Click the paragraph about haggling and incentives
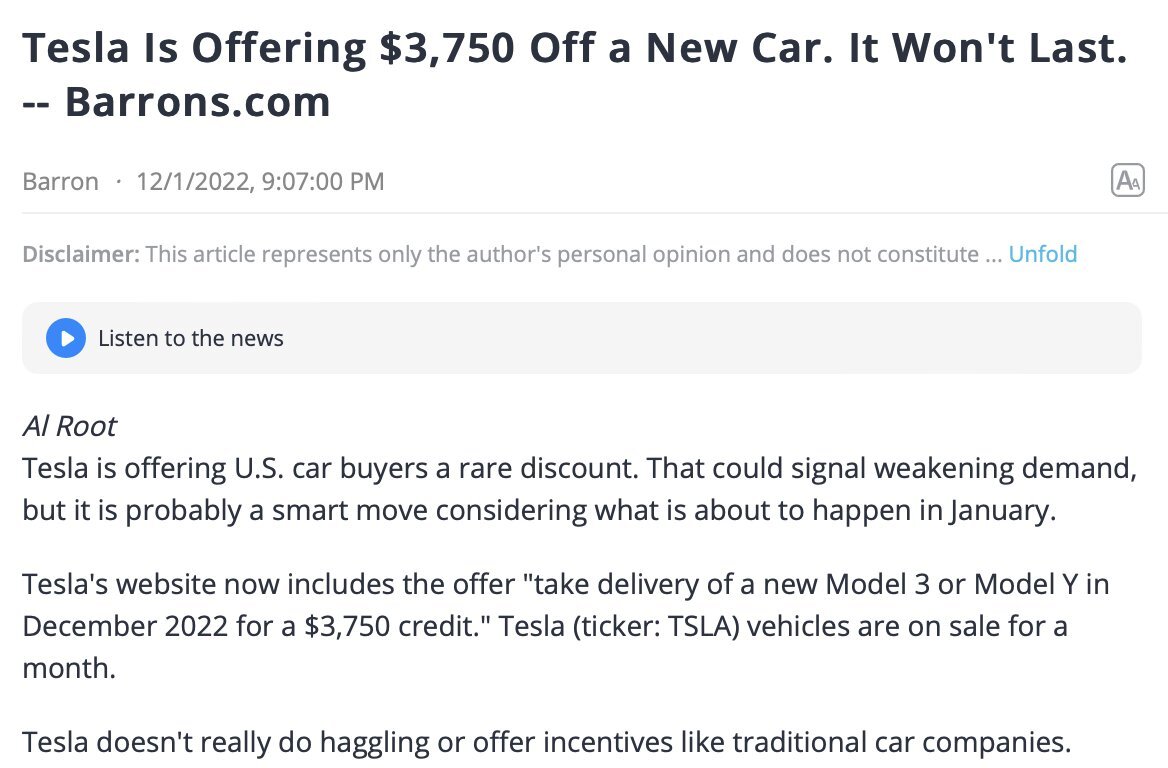The height and width of the screenshot is (768, 1168). (x=546, y=743)
